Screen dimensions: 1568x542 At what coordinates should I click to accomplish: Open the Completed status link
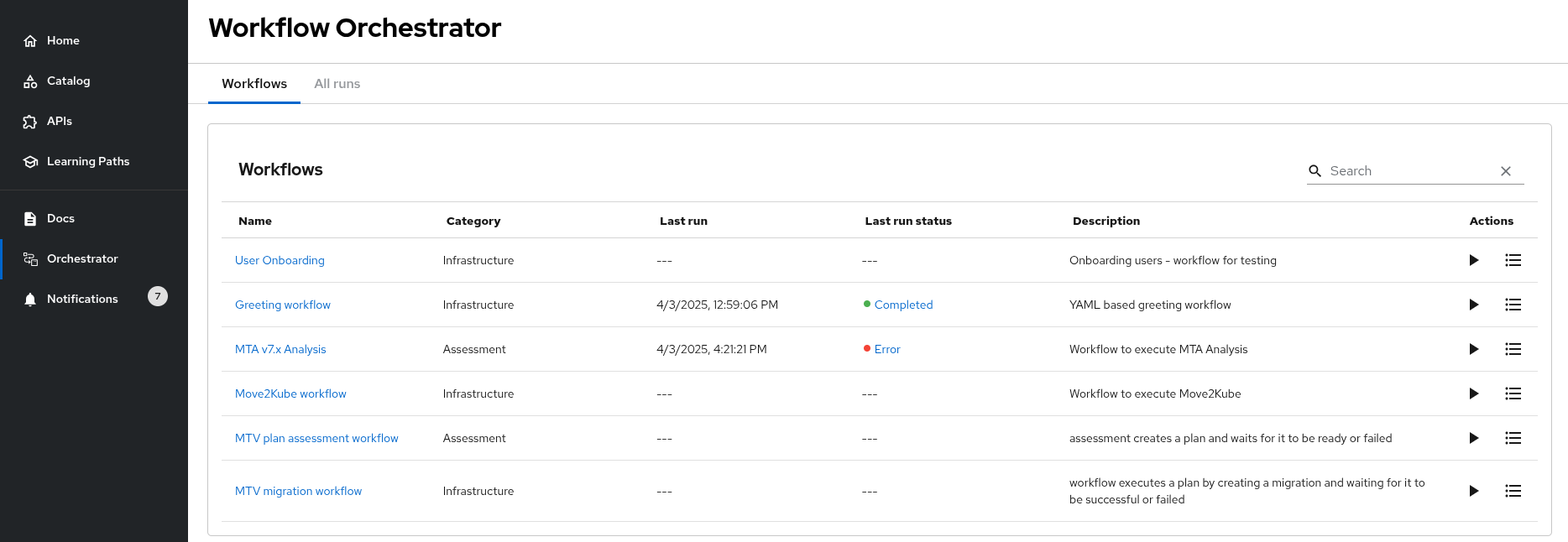pos(903,305)
